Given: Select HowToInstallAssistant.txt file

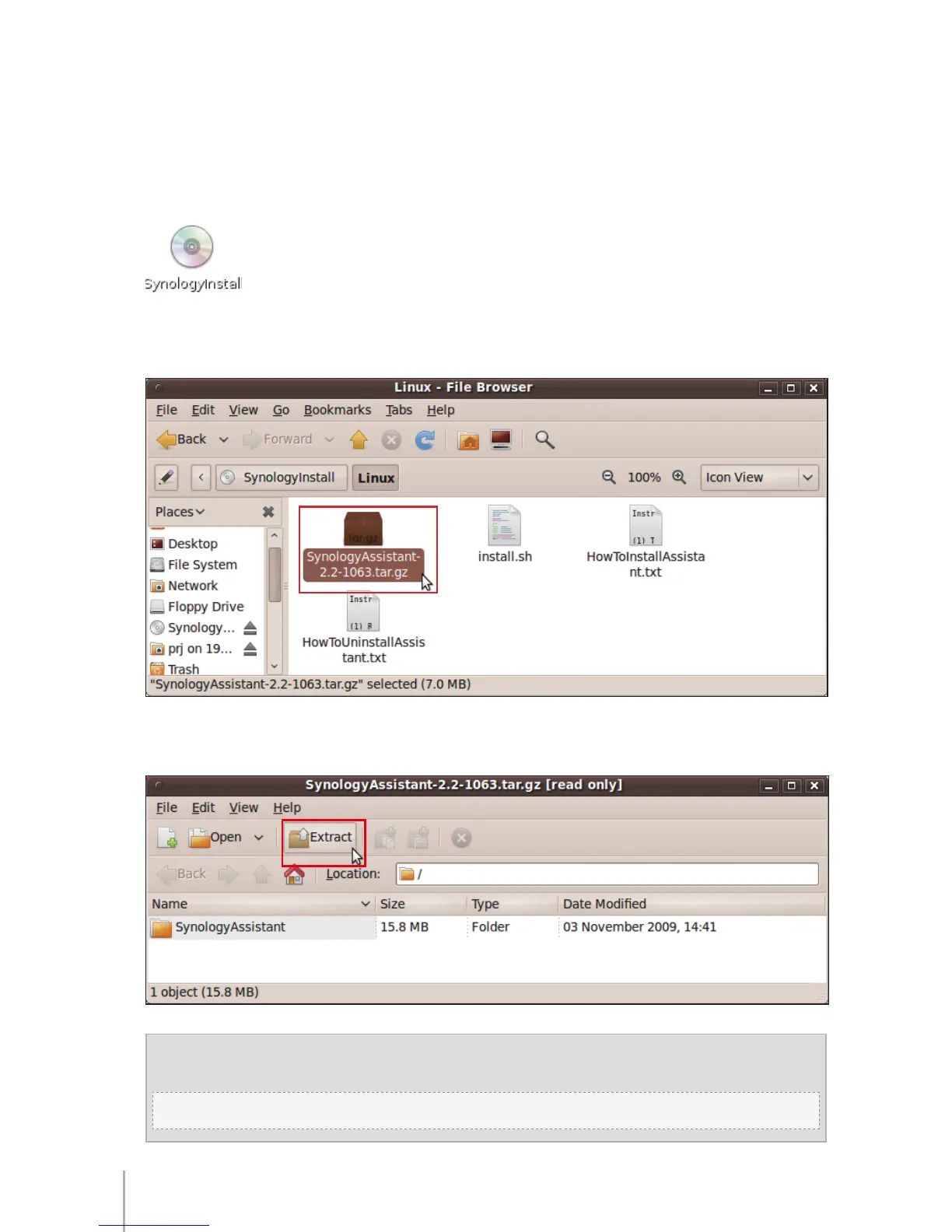Looking at the screenshot, I should click(646, 542).
